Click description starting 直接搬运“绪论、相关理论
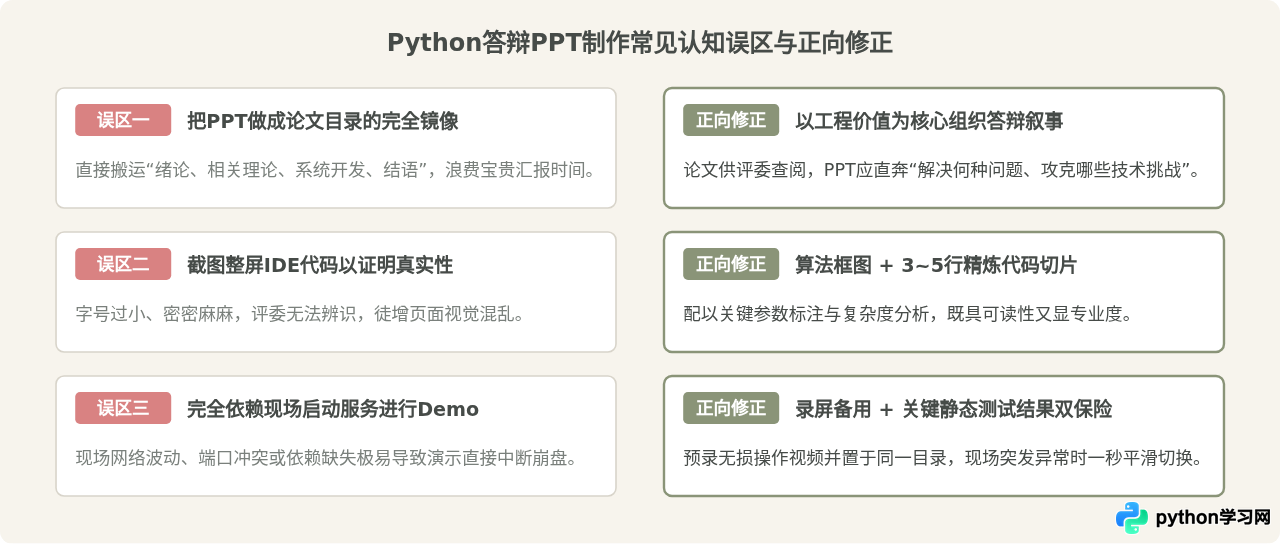The image size is (1280, 544). [x=336, y=169]
